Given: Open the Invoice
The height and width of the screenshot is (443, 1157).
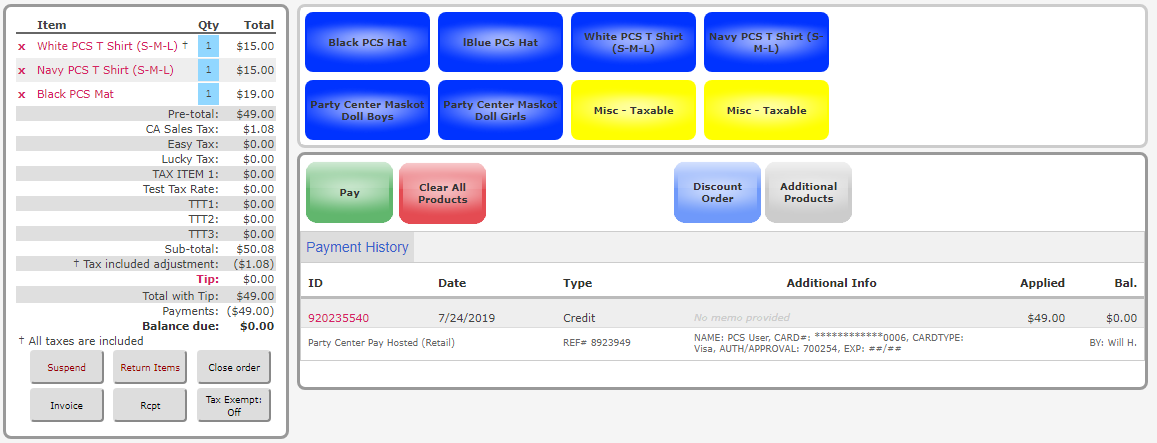Looking at the screenshot, I should click(66, 405).
